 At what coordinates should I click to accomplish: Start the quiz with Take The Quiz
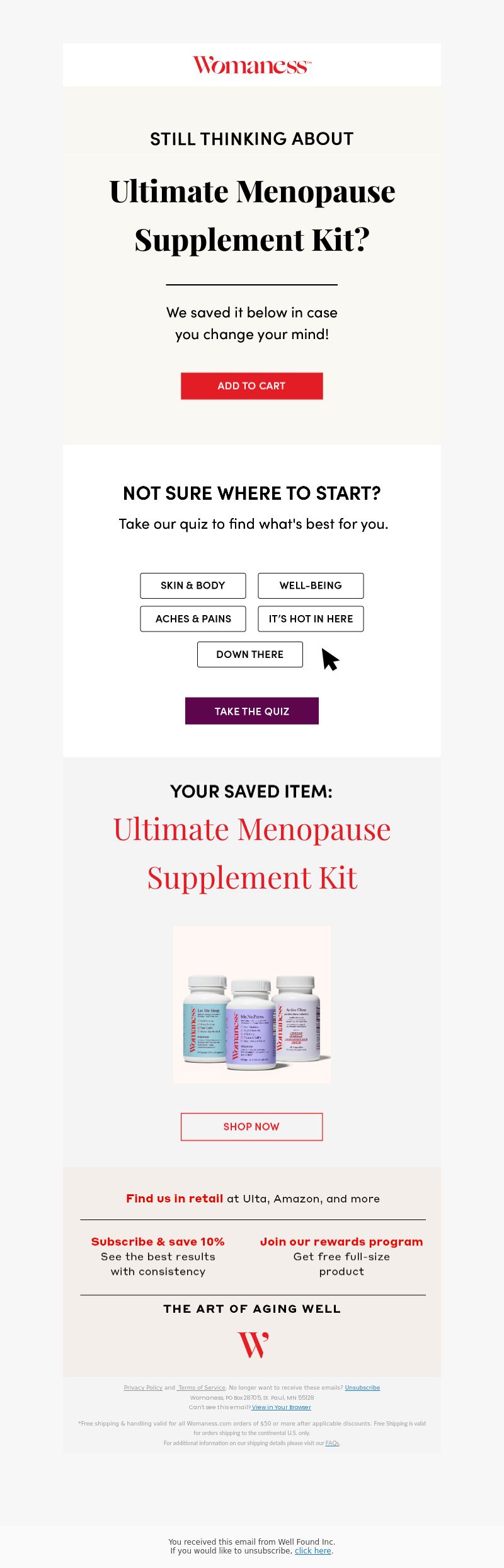(x=252, y=711)
